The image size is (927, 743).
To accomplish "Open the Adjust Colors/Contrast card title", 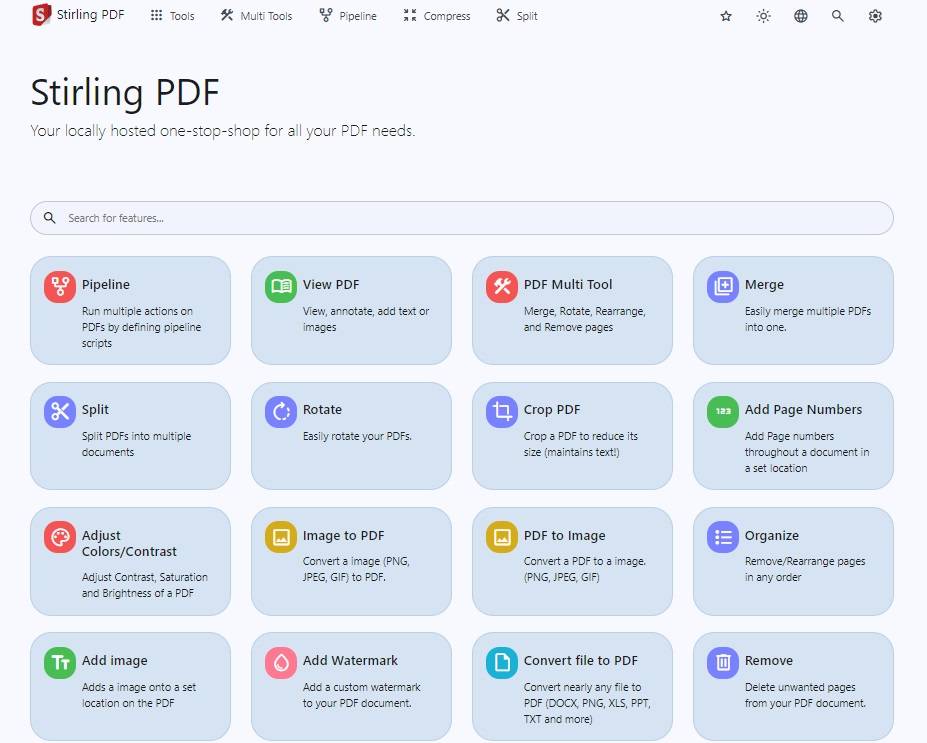I will pos(129,543).
